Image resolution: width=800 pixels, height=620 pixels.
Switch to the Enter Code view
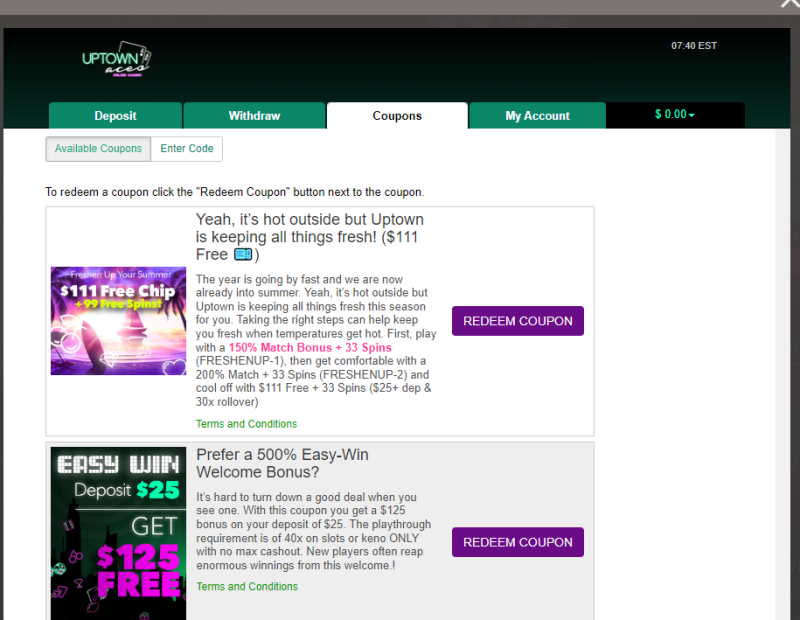click(187, 149)
